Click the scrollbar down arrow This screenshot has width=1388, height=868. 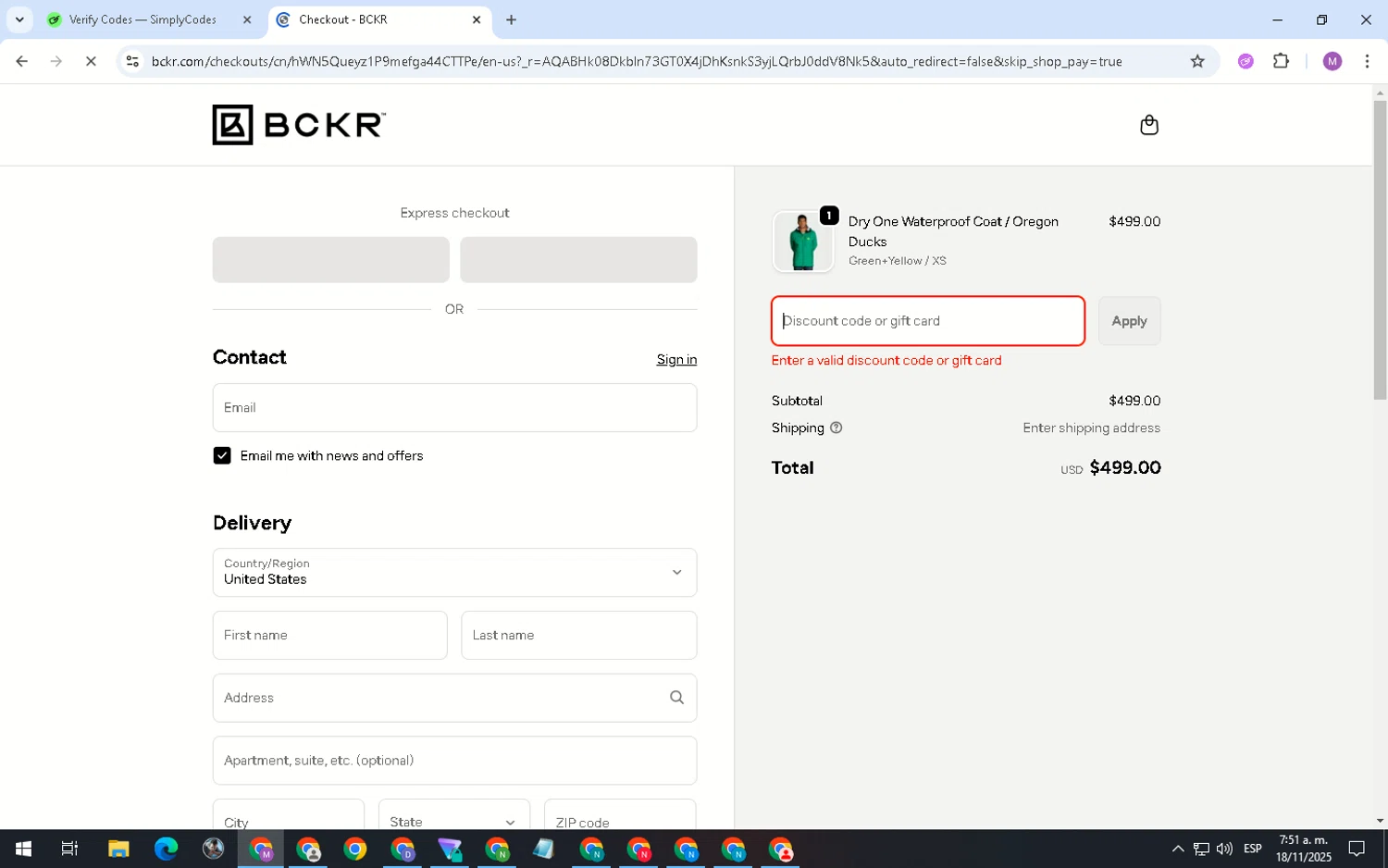tap(1380, 820)
